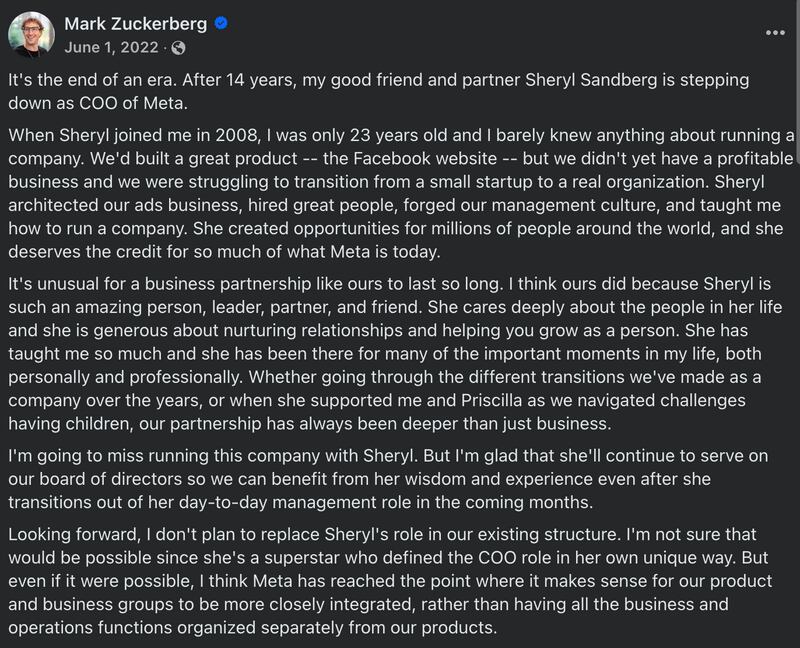800x648 pixels.
Task: Click the paragraph starting "It's the end of an era"
Action: point(390,91)
